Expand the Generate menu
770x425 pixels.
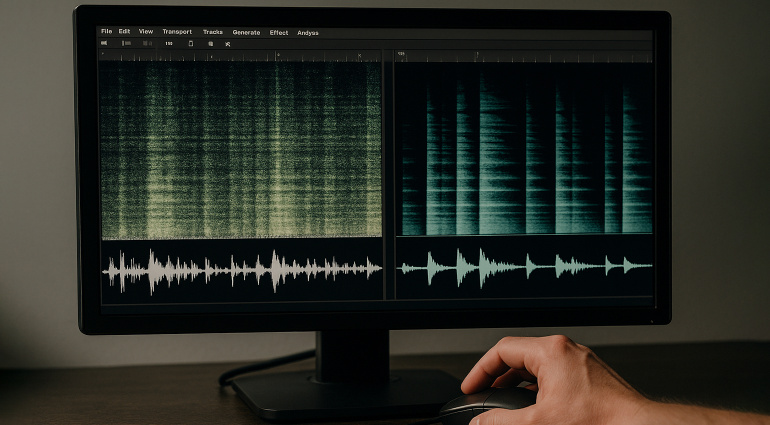(246, 32)
